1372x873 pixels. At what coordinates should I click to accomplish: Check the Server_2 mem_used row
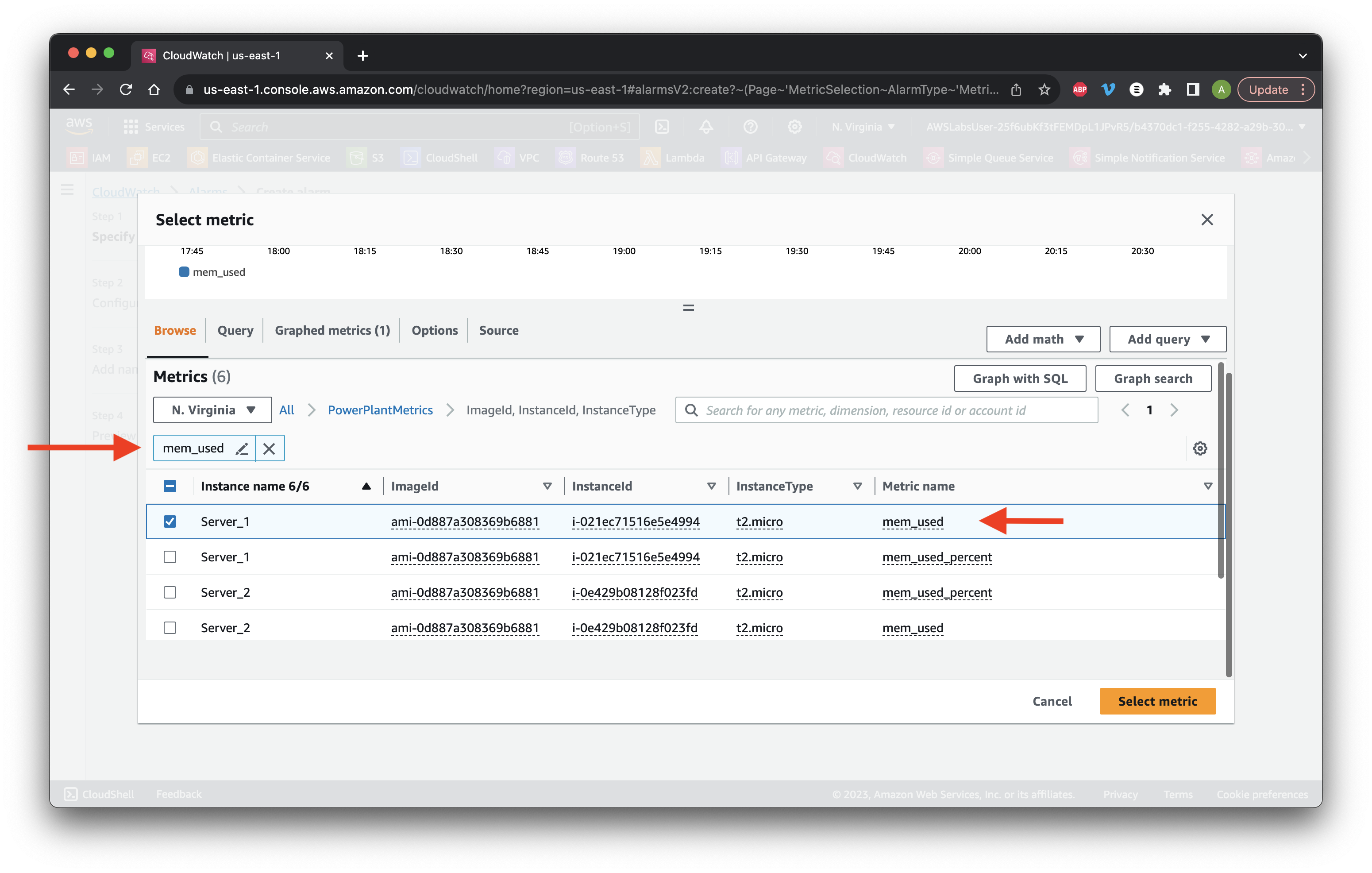point(170,627)
